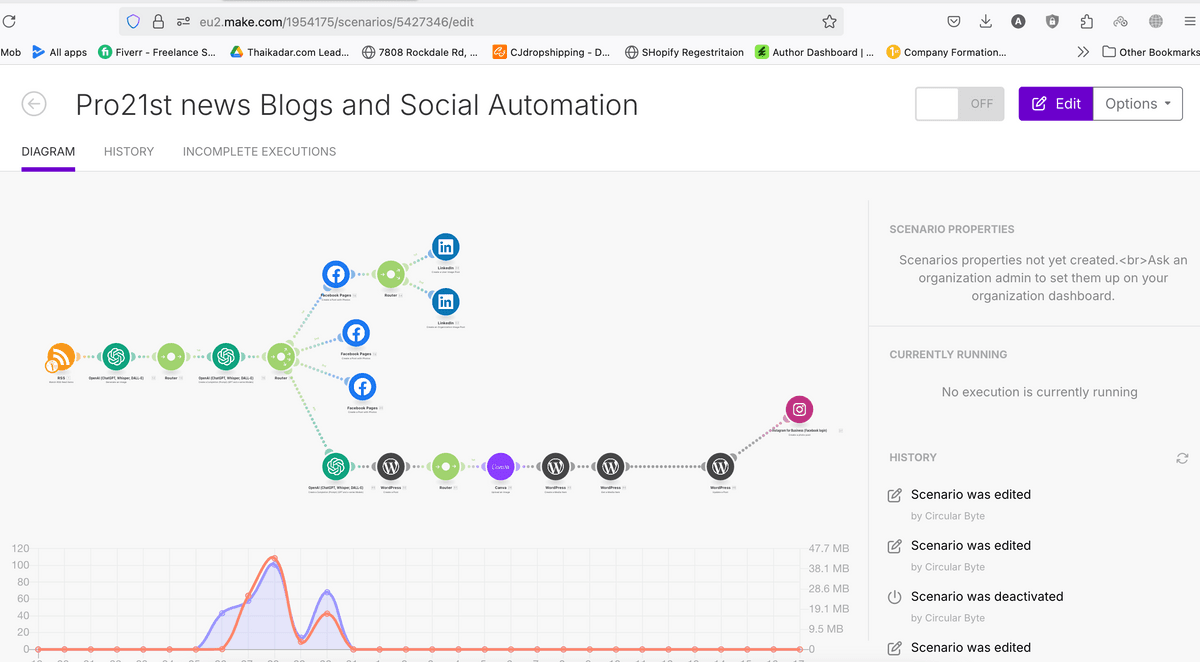
Task: Open the lowest Facebook Pages module
Action: 362,387
